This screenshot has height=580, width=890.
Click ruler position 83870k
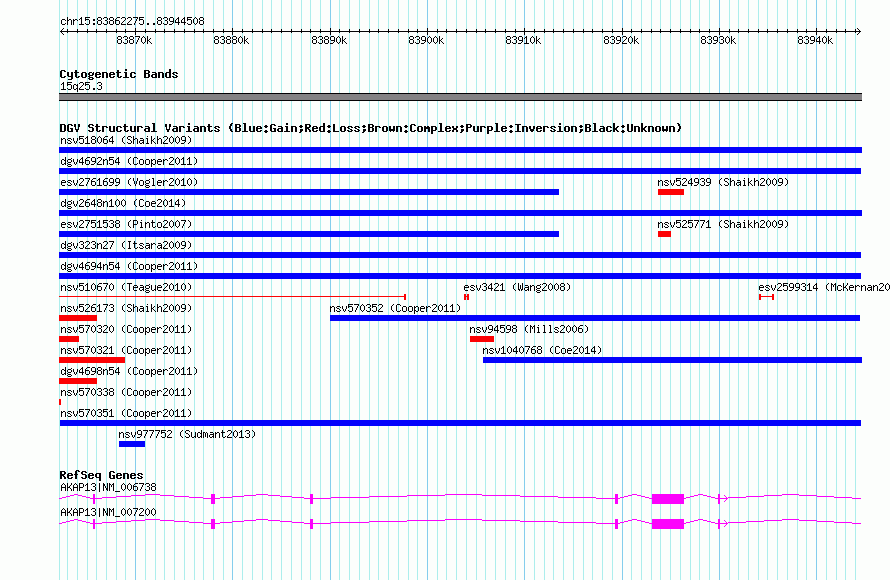(134, 40)
